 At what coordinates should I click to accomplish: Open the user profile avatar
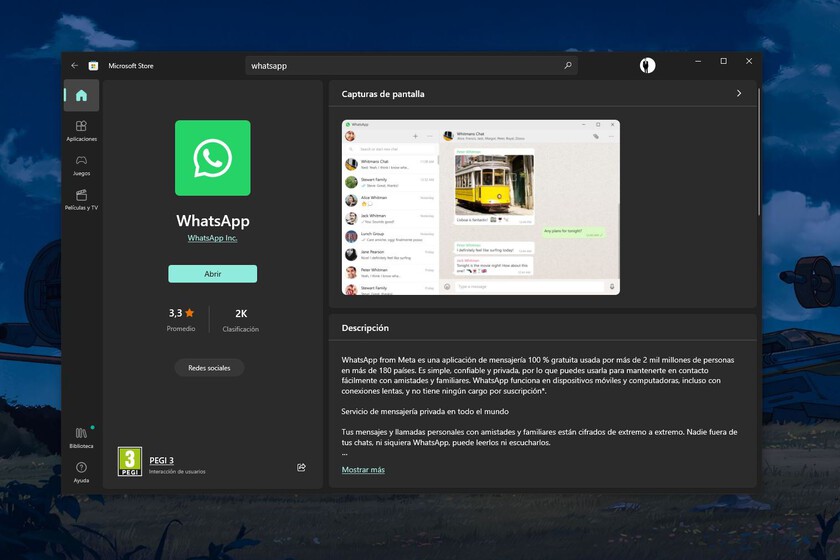(647, 65)
